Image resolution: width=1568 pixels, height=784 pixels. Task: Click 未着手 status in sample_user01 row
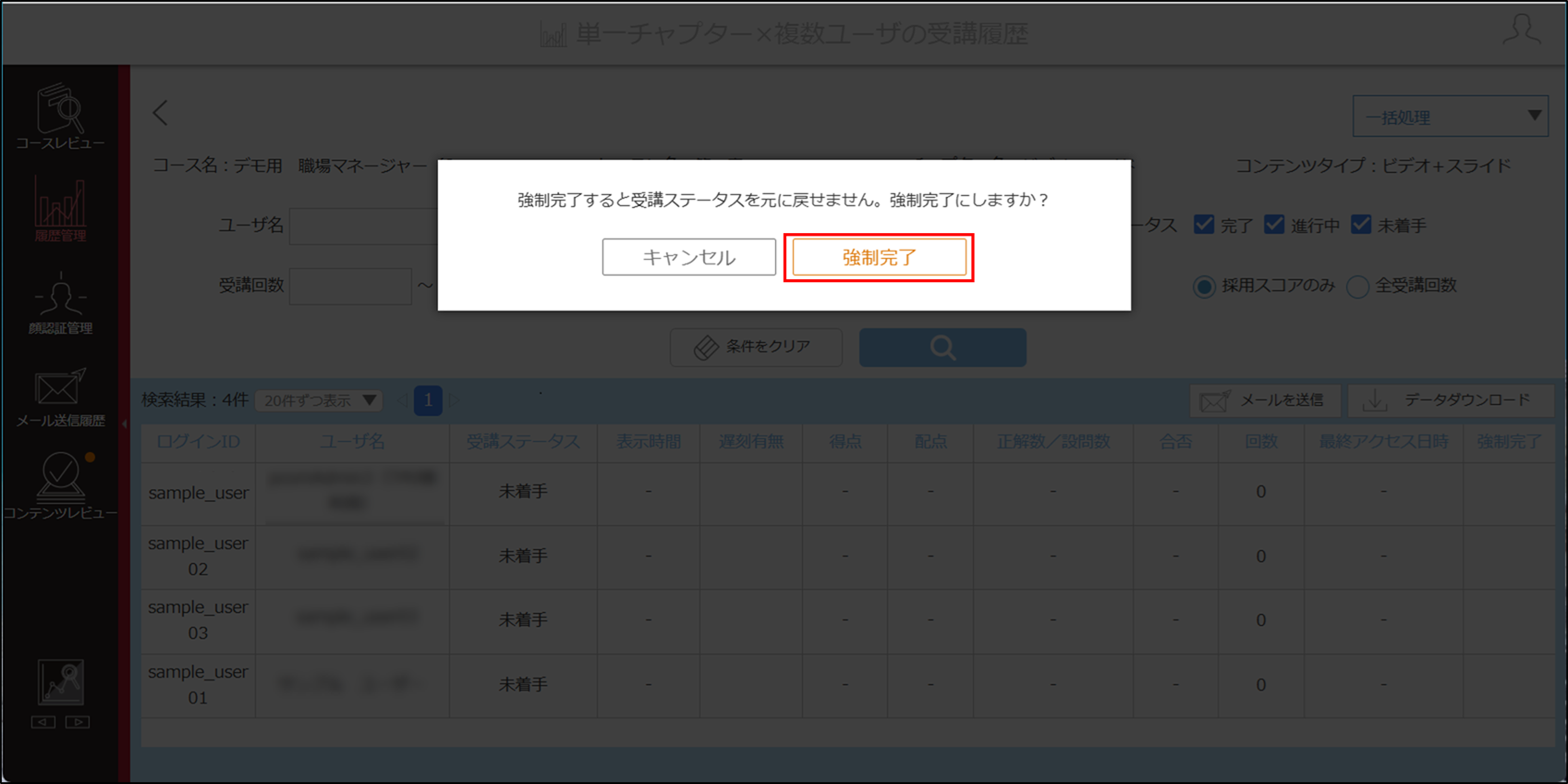(x=523, y=685)
